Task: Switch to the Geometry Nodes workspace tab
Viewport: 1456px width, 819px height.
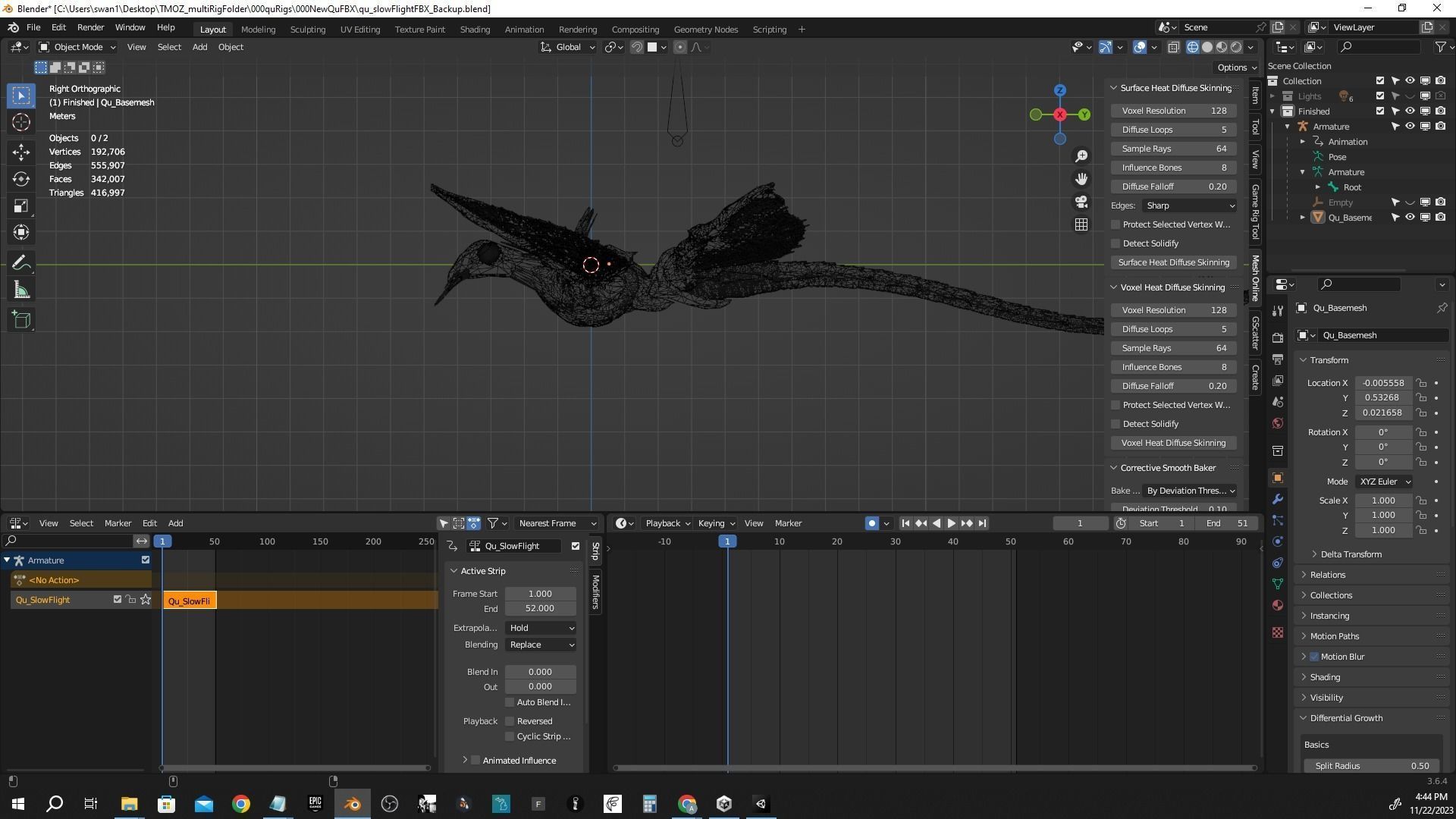Action: [x=705, y=30]
